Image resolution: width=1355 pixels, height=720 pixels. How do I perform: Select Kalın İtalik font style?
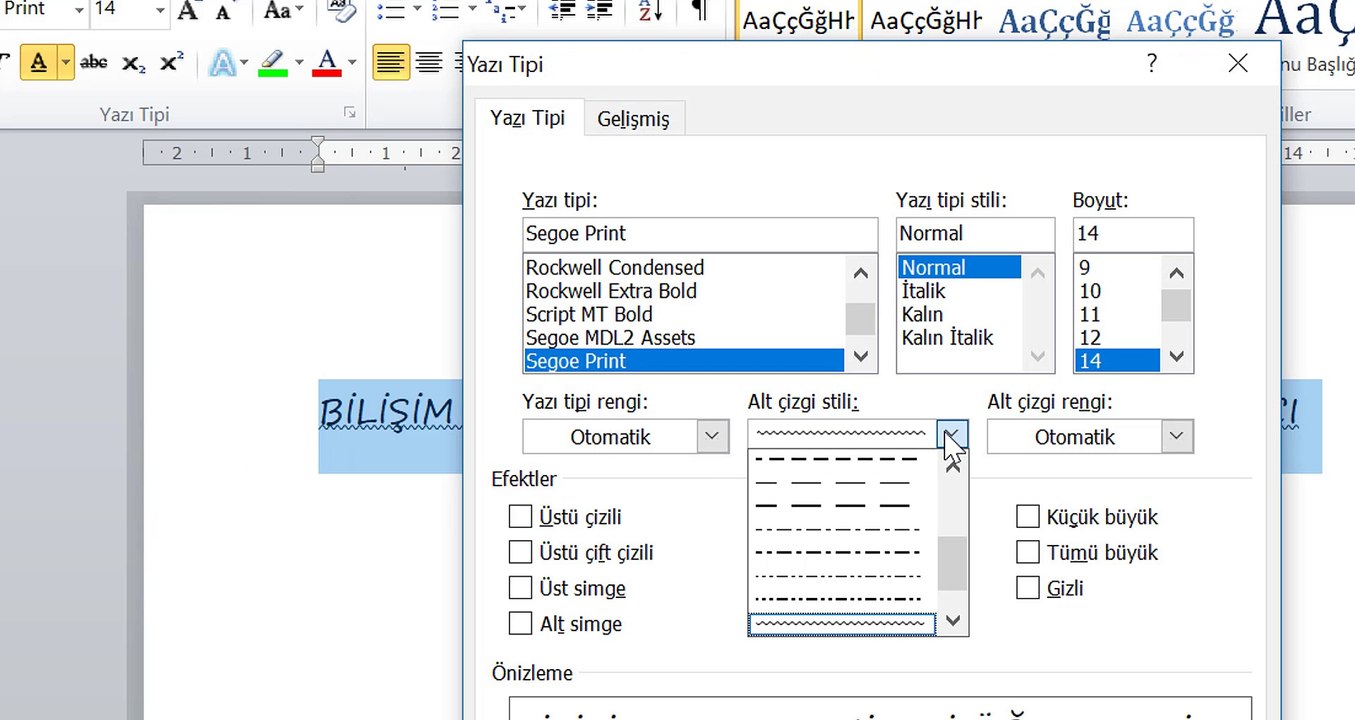pyautogui.click(x=948, y=338)
